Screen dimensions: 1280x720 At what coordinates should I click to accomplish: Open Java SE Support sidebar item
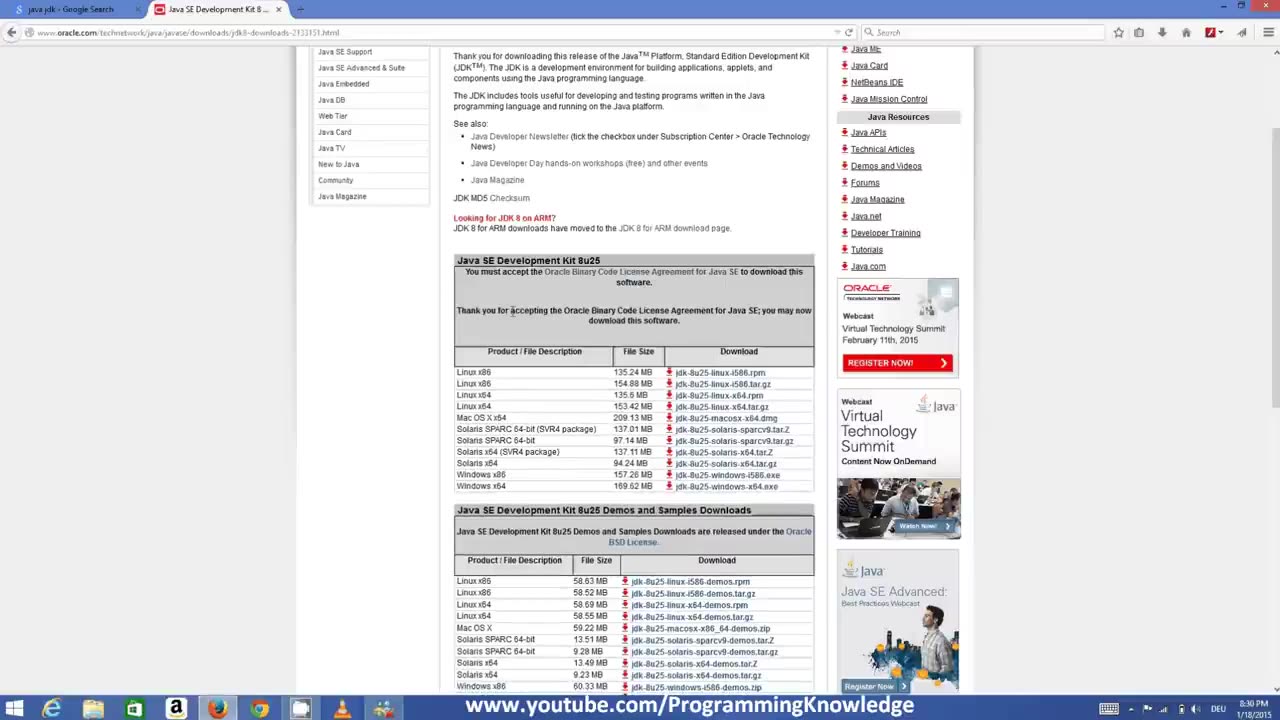[345, 52]
